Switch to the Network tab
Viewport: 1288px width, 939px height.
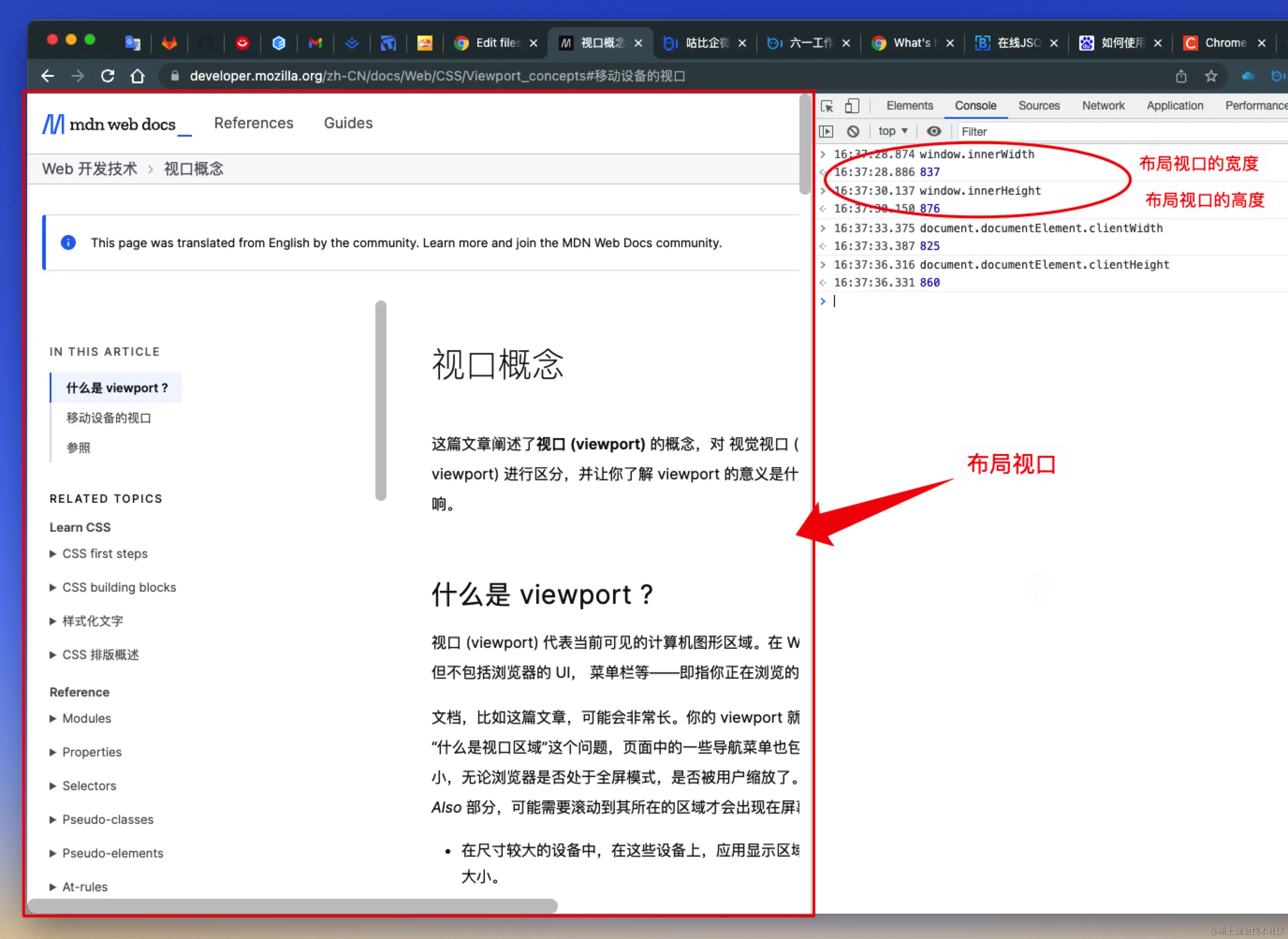(x=1103, y=106)
